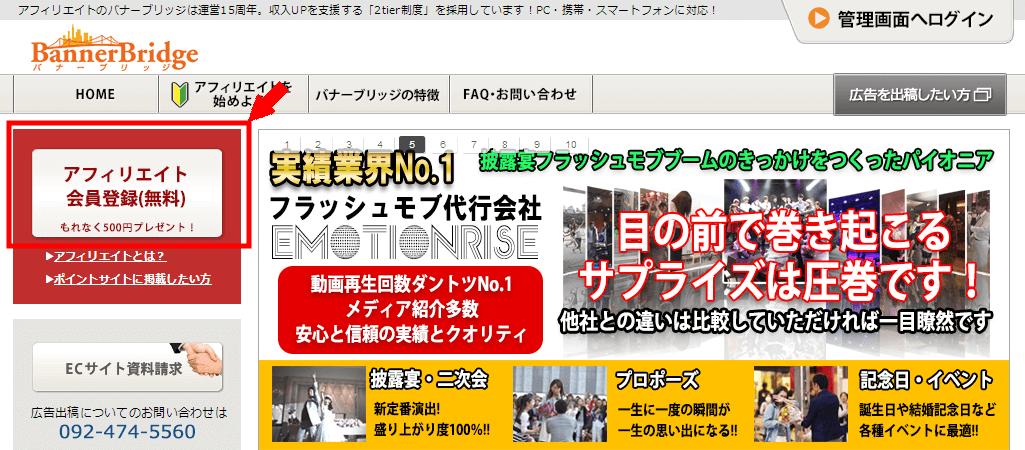Click the beginner leaf mark icon

point(178,94)
